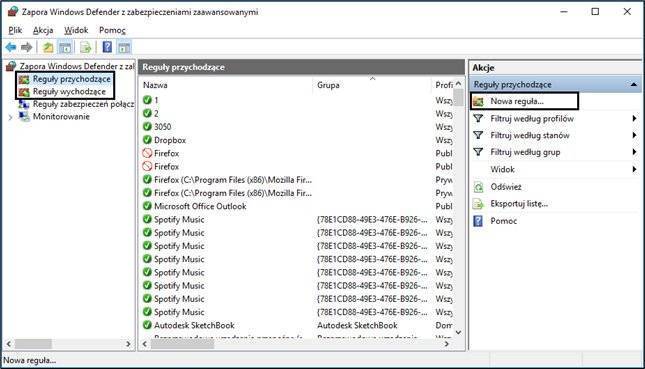645x369 pixels.
Task: Click the rules list horizontal scrollbar right arrow
Action: (x=447, y=344)
